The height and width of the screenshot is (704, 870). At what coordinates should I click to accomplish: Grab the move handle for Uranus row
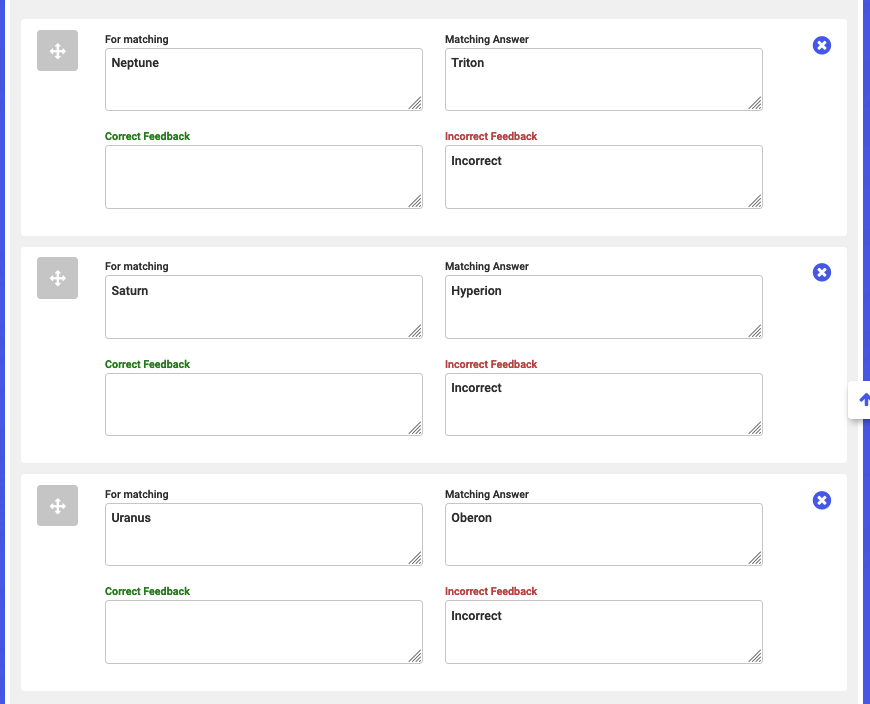click(x=58, y=505)
